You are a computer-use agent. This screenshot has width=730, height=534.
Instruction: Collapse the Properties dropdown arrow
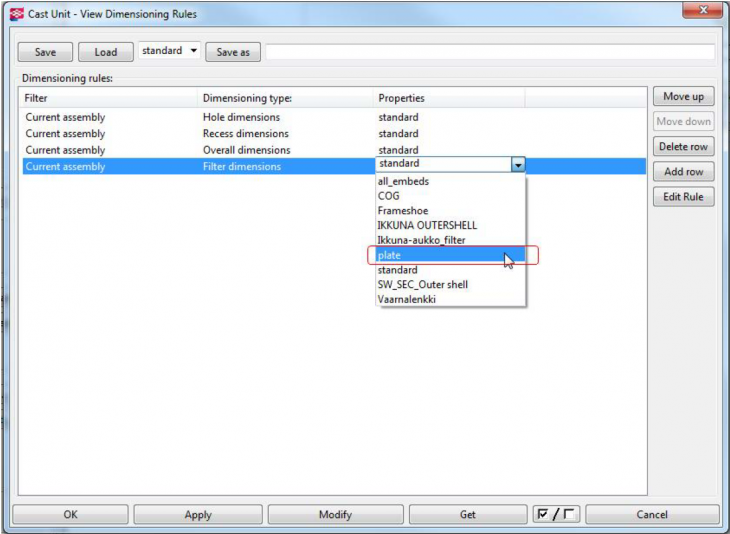[518, 164]
